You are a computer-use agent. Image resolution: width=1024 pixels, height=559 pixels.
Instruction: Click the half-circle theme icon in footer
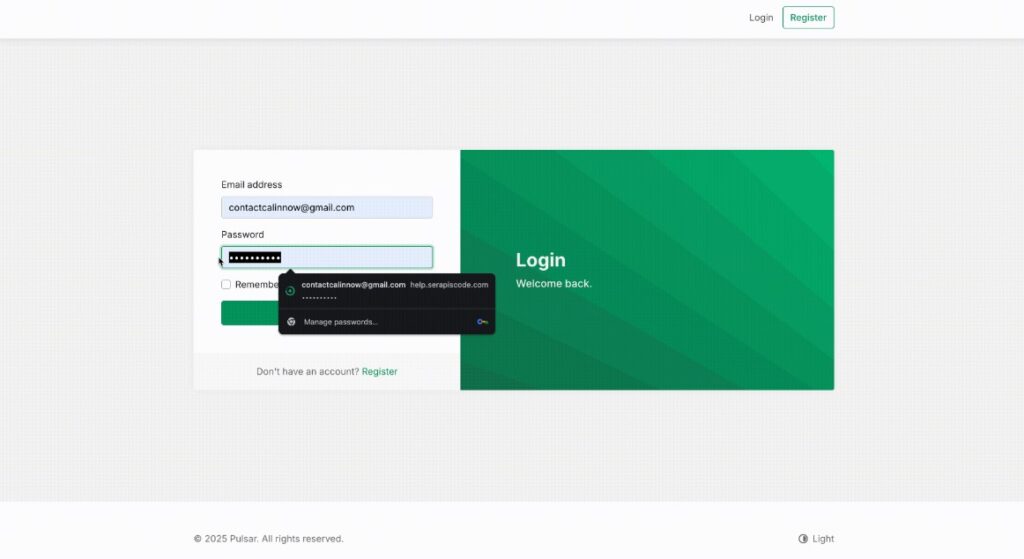pos(803,539)
